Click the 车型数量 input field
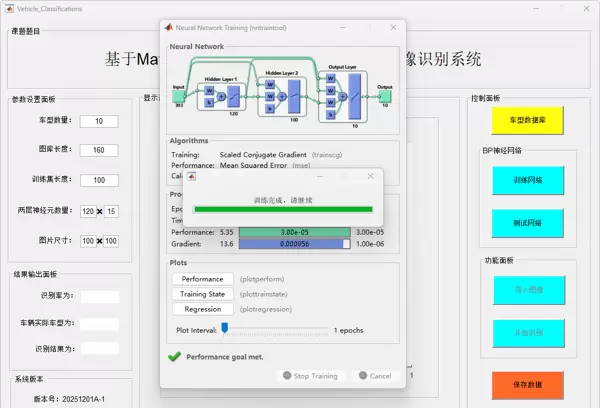Image resolution: width=600 pixels, height=408 pixels. (x=99, y=121)
